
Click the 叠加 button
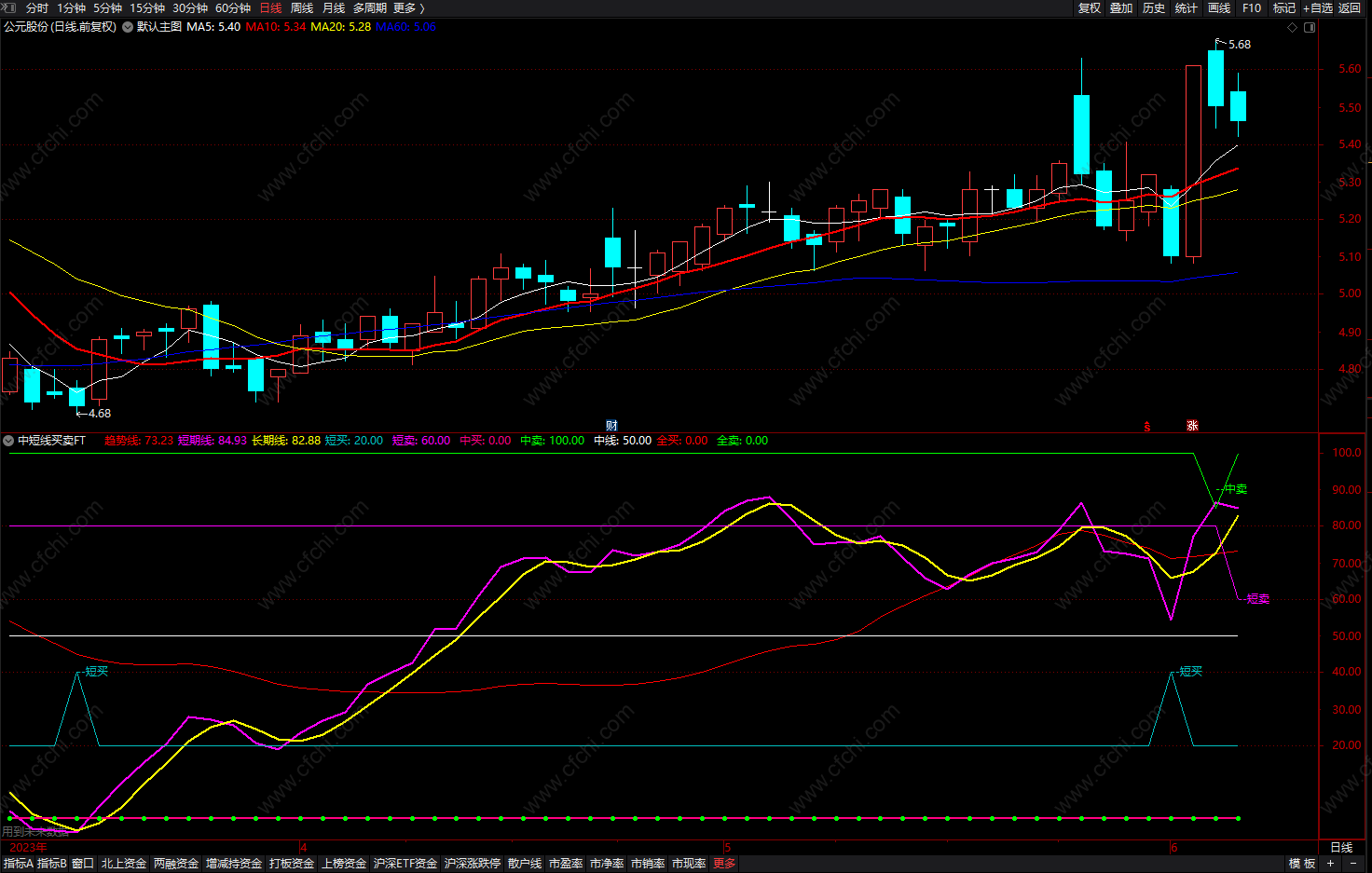(1121, 7)
